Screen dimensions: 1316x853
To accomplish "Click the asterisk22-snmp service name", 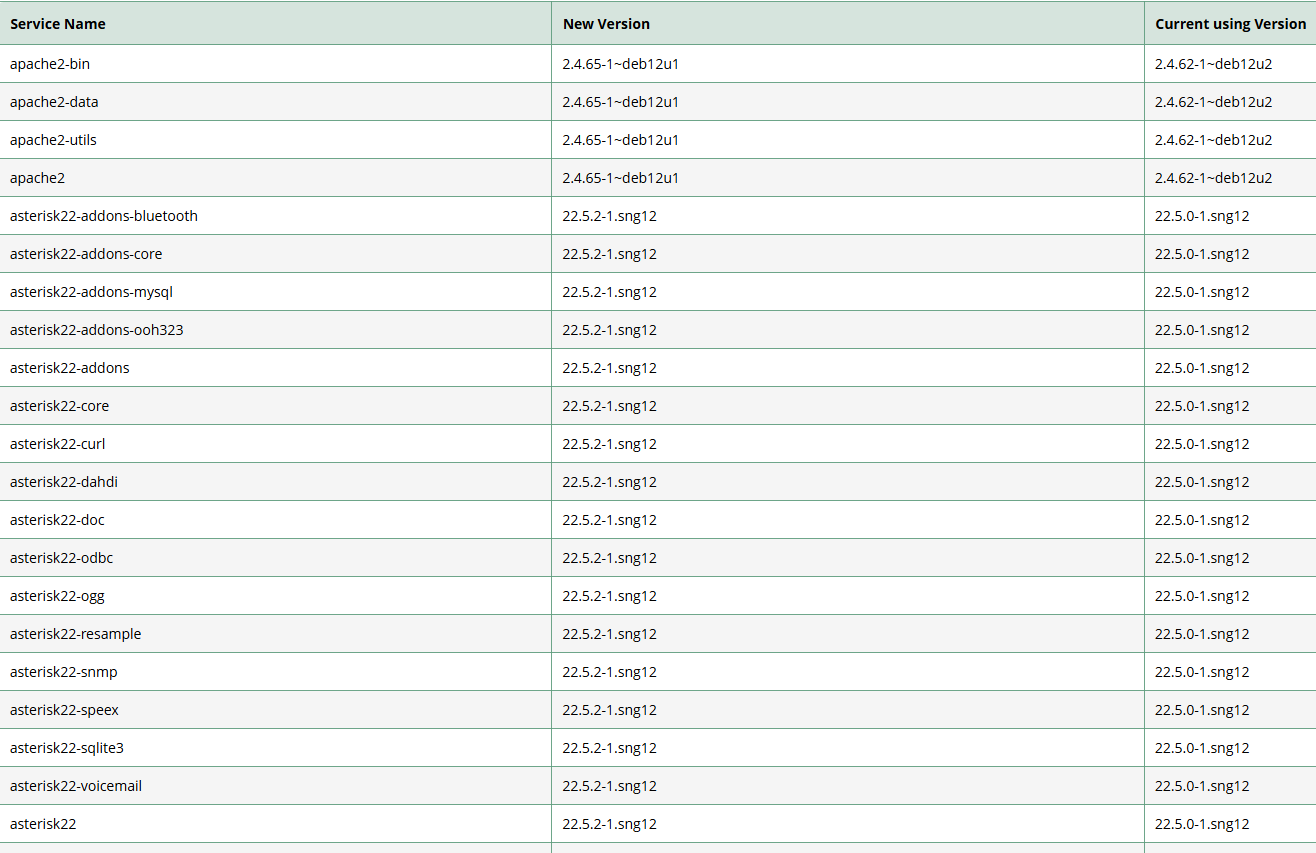I will (64, 672).
